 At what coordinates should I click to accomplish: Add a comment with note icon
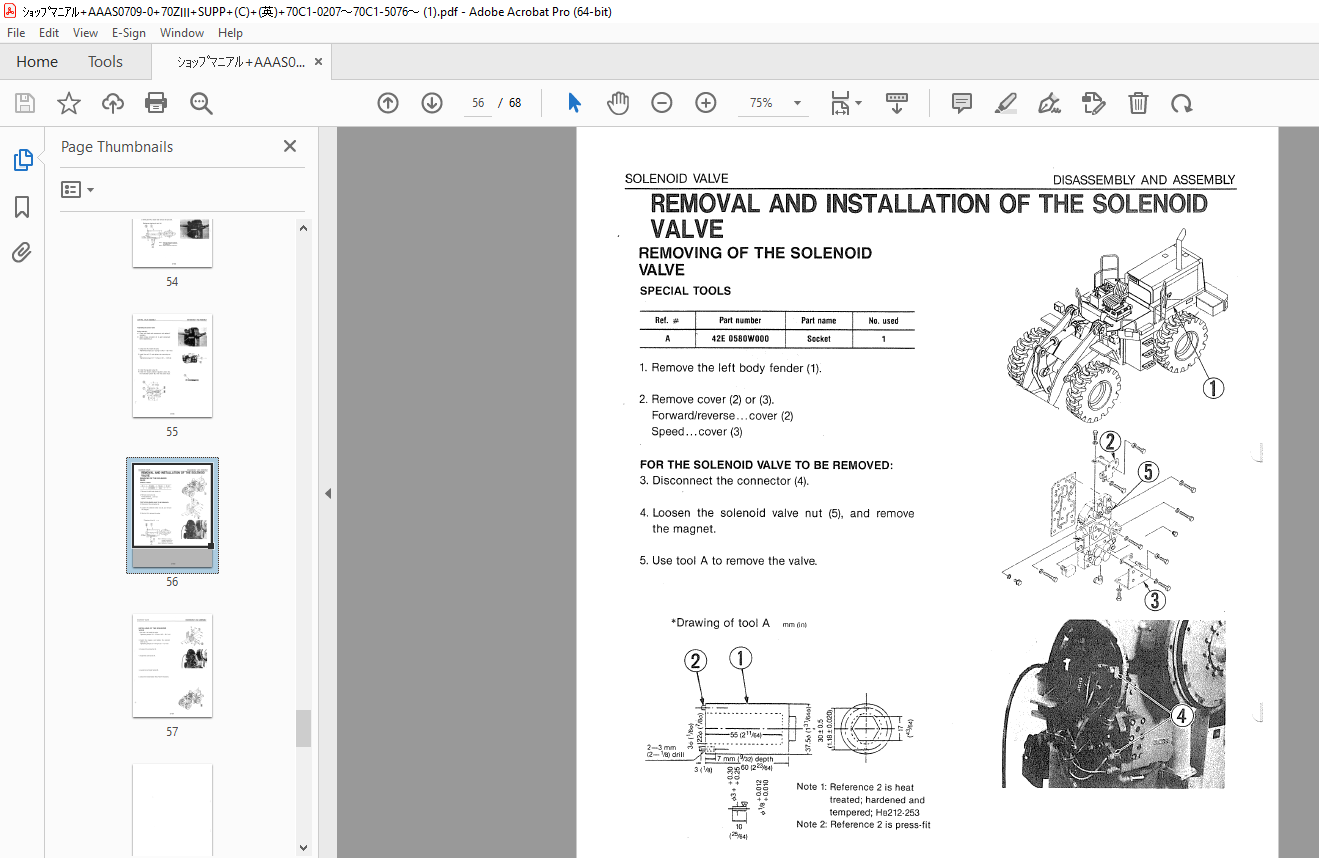click(x=962, y=103)
